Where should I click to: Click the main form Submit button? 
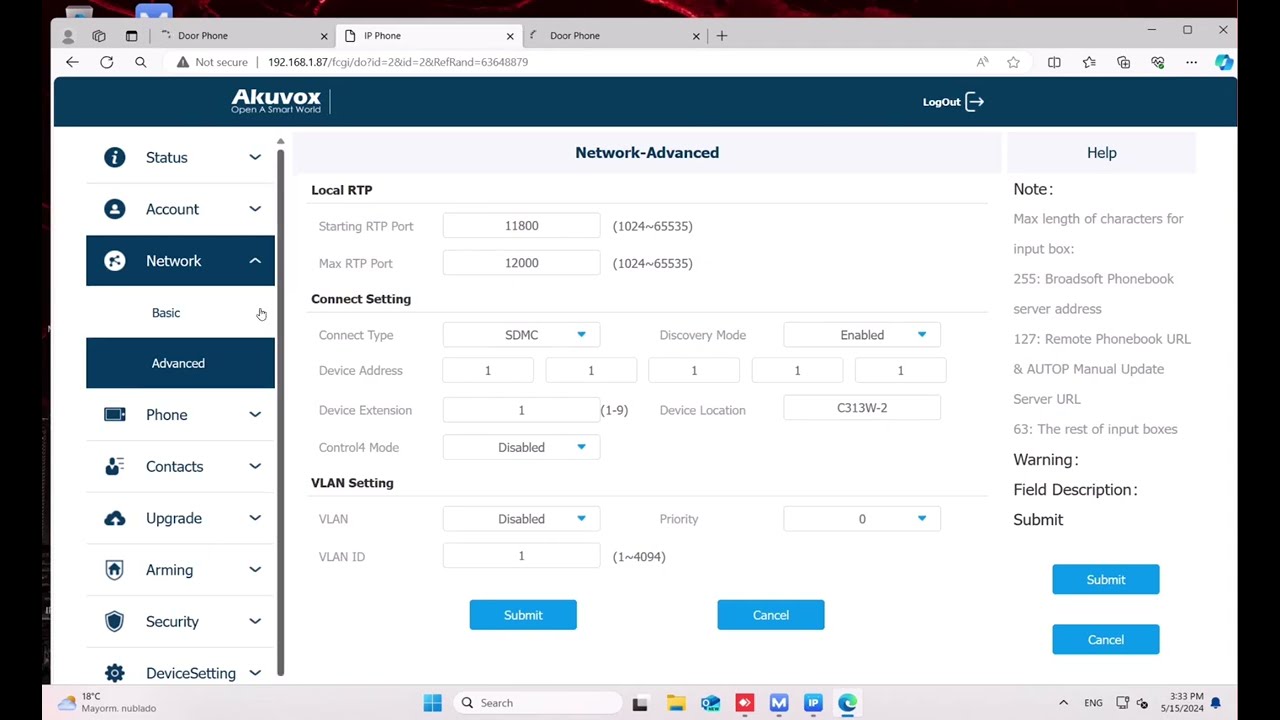[x=523, y=615]
